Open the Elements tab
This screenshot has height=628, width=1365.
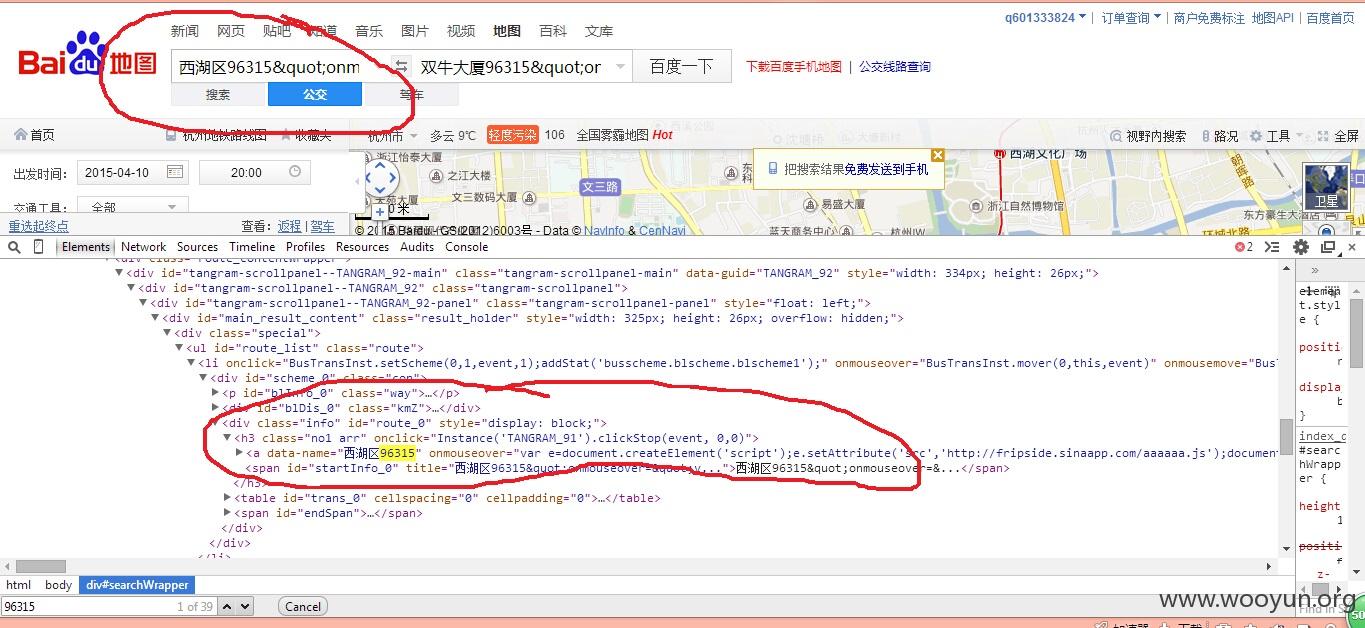86,247
